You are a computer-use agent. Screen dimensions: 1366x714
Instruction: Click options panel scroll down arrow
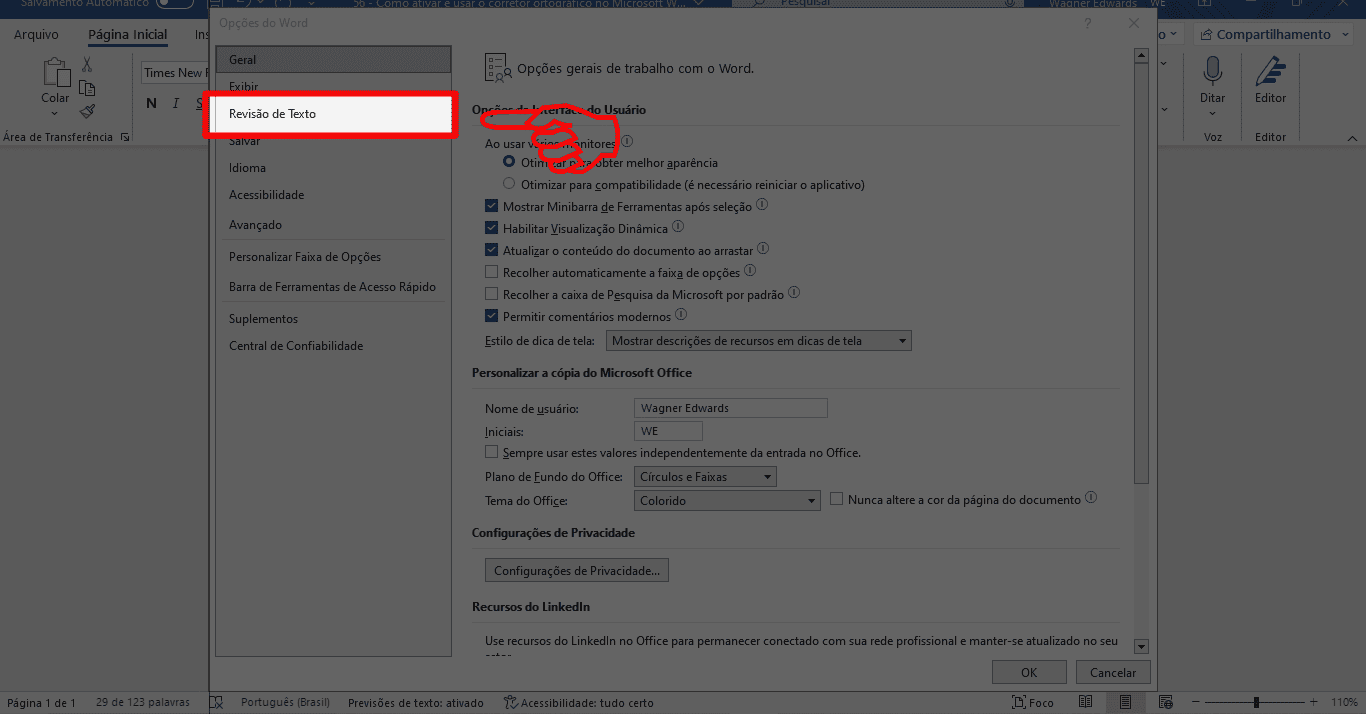(1141, 648)
